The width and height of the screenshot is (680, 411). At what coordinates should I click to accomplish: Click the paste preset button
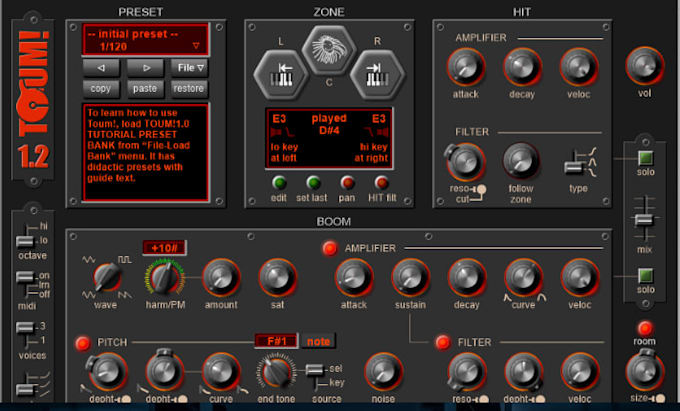146,88
